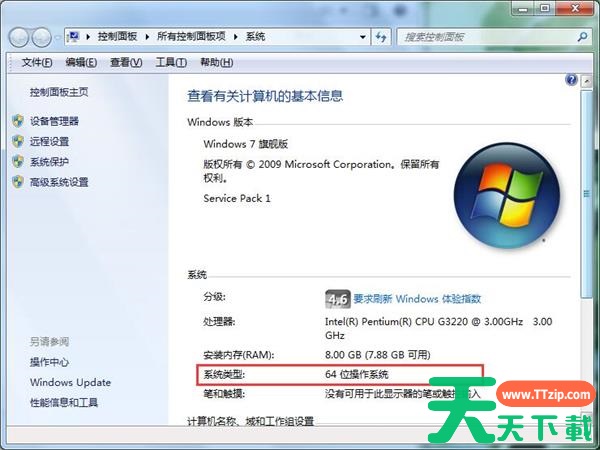Click the shield icon beside 设备管理器
Viewport: 600px width, 450px height.
pos(18,121)
